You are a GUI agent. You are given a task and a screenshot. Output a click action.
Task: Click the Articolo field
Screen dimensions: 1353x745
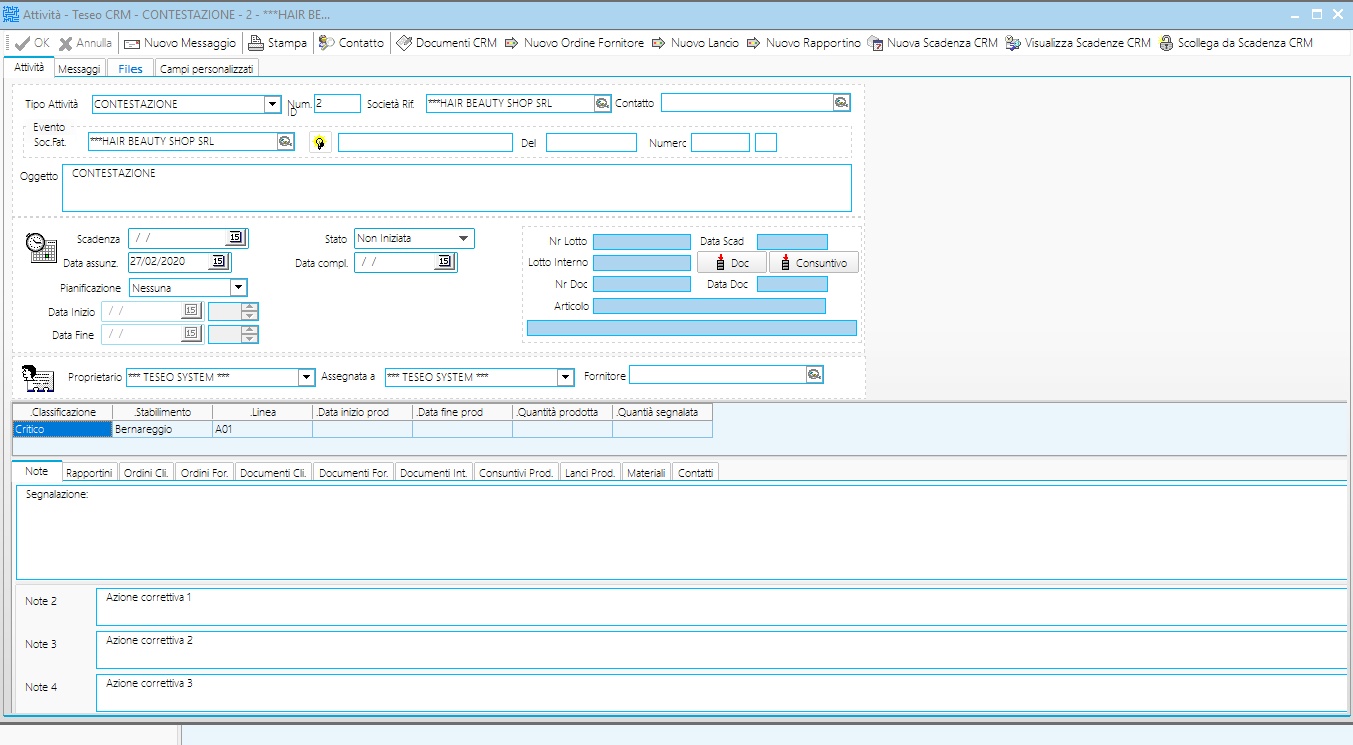click(x=709, y=306)
